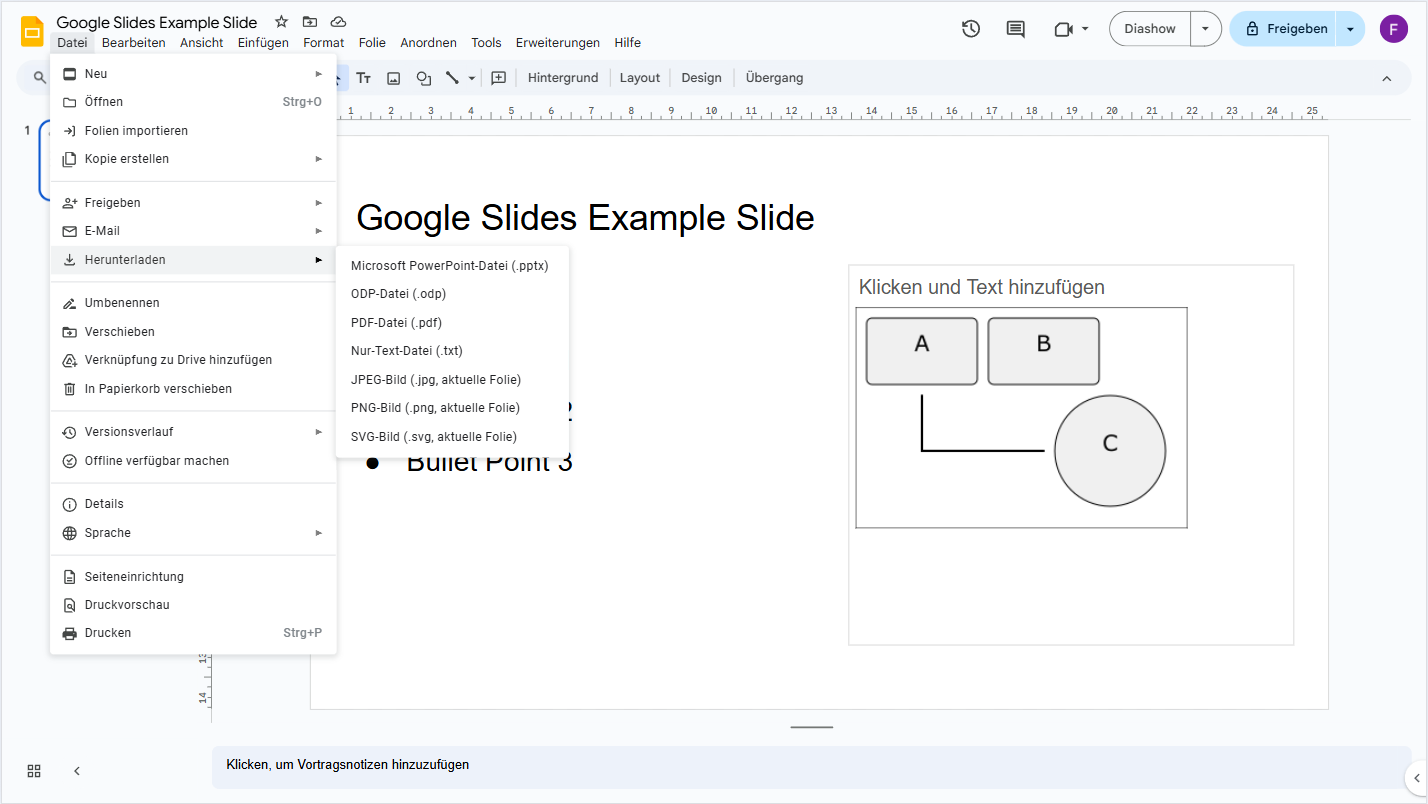Open Versionsverlauf submenu entry
The height and width of the screenshot is (804, 1428).
193,432
